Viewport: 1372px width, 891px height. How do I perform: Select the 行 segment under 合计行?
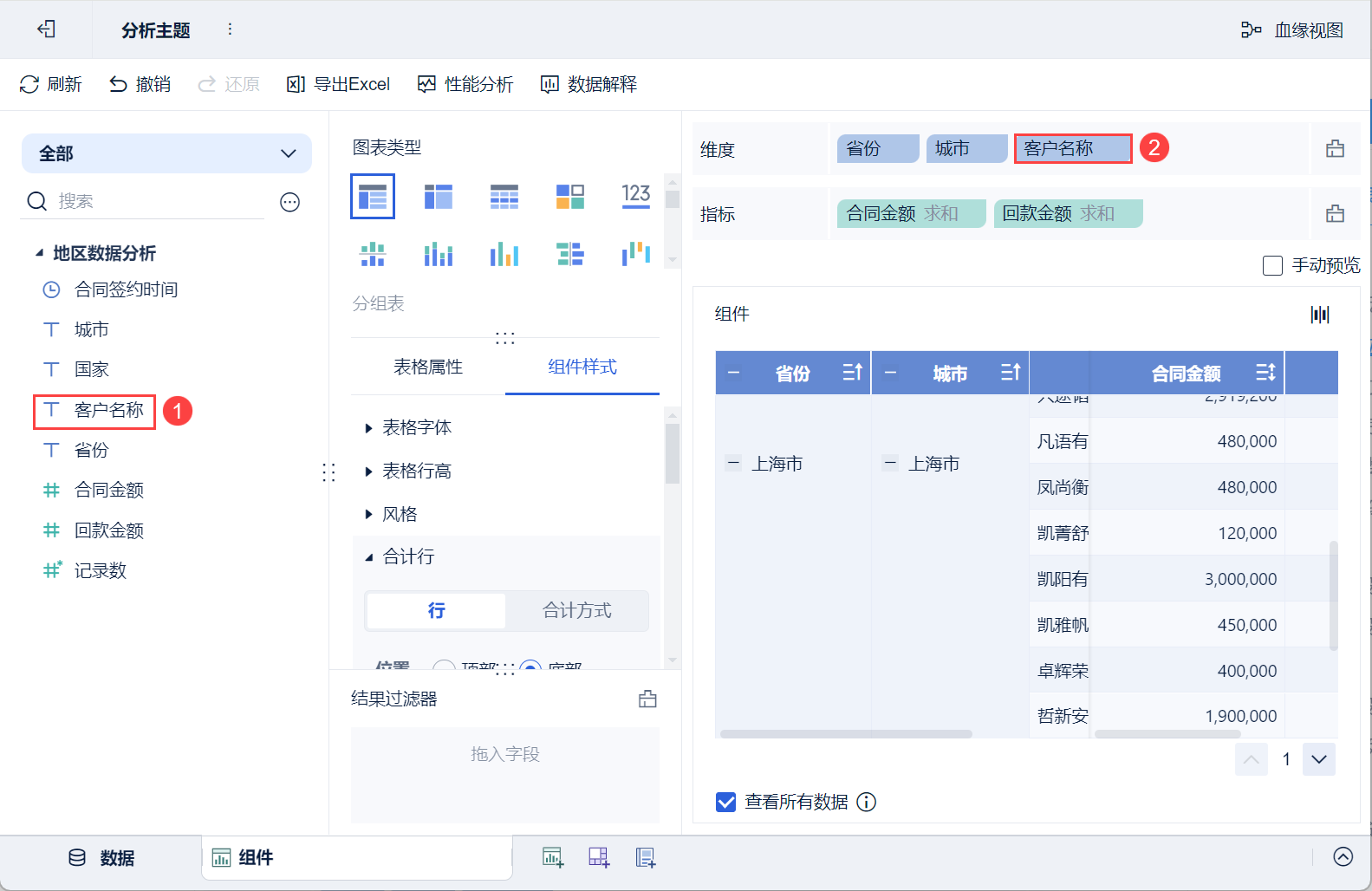pyautogui.click(x=436, y=611)
